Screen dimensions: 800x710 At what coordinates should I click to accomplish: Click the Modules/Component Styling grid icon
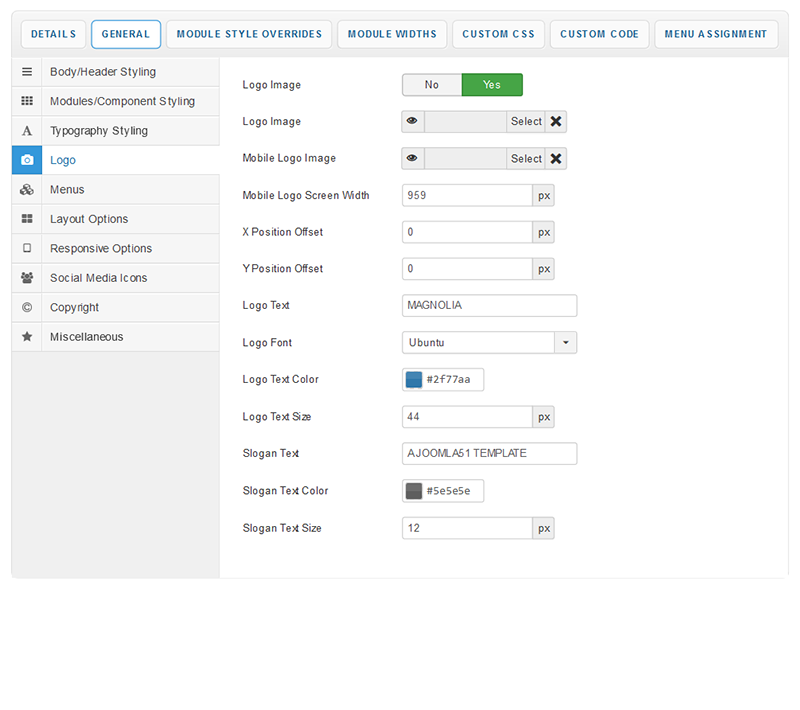[27, 101]
